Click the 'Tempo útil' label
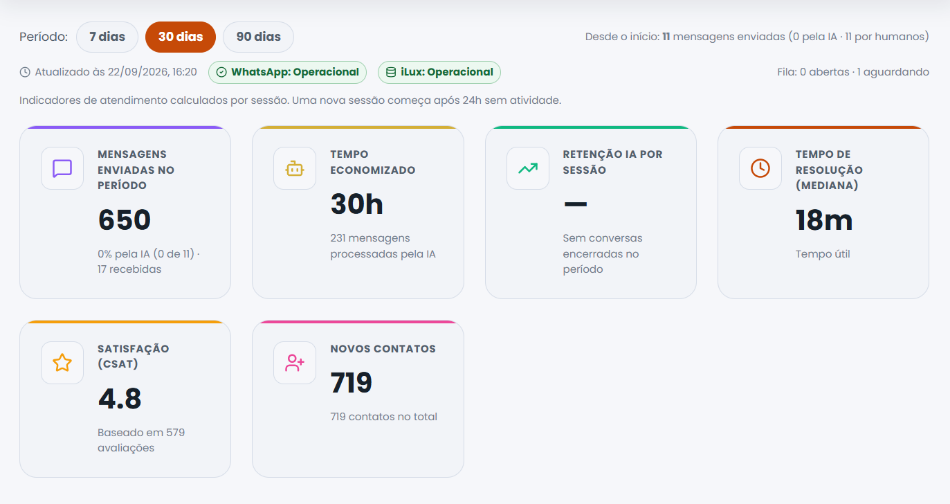Image resolution: width=950 pixels, height=504 pixels. click(823, 254)
